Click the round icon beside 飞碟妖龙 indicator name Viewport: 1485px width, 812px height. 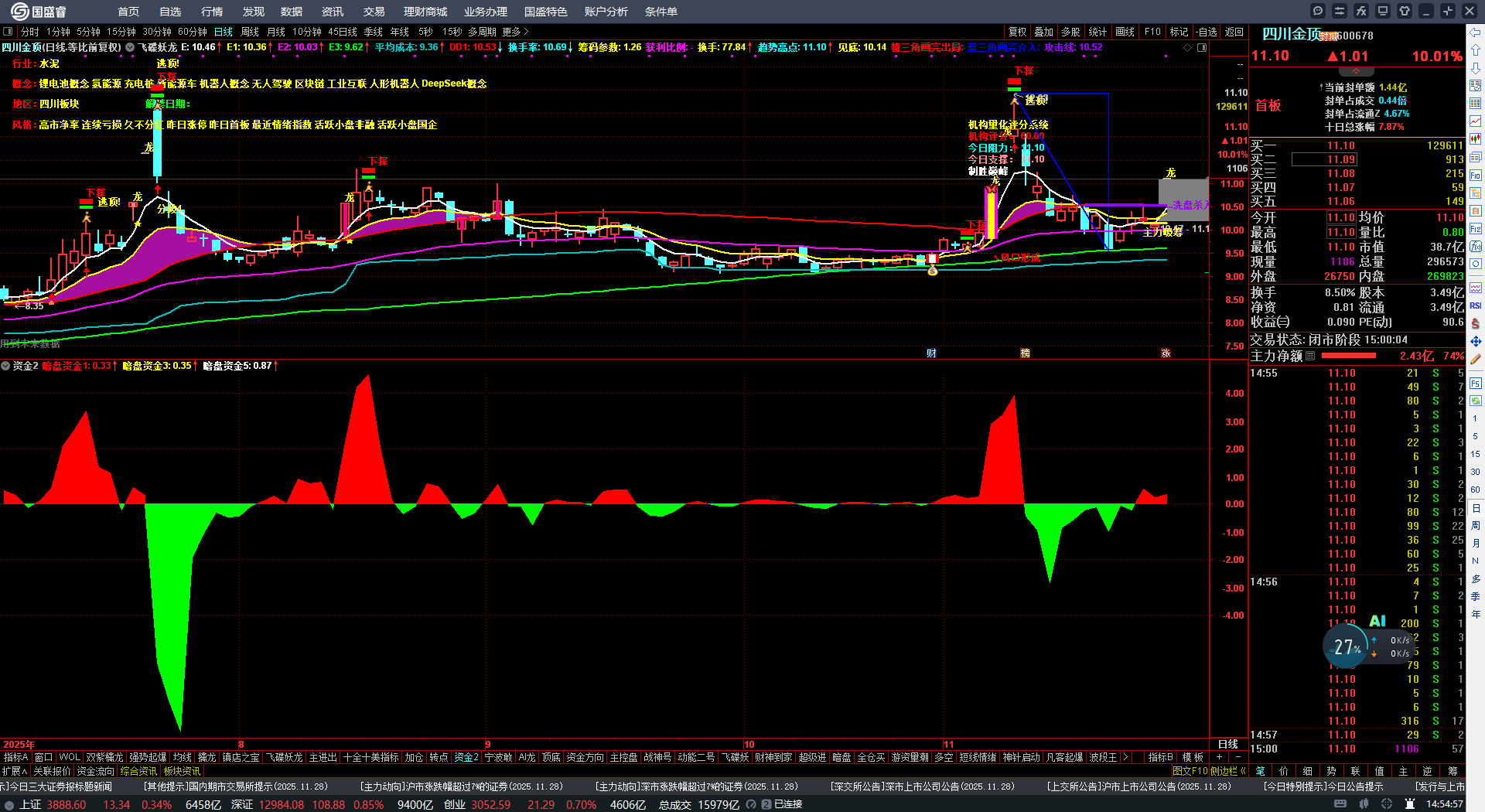pyautogui.click(x=130, y=47)
